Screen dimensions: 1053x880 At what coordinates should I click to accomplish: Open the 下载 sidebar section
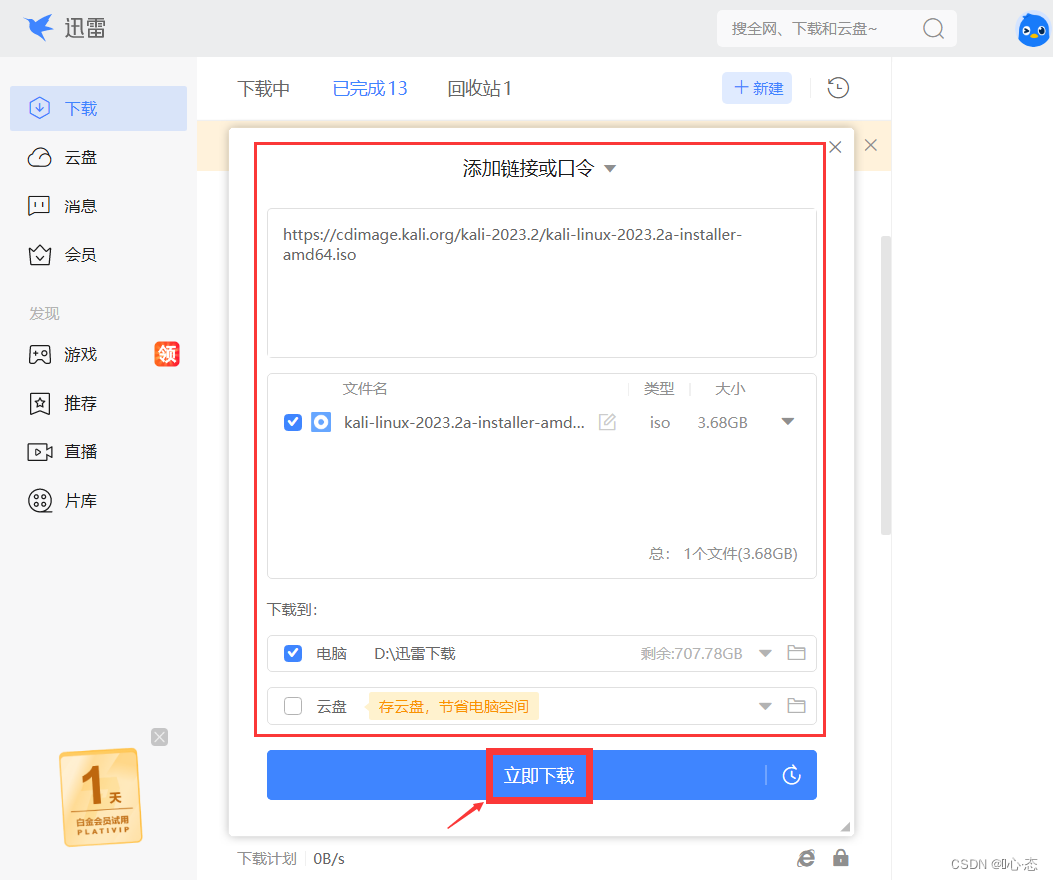[x=98, y=108]
